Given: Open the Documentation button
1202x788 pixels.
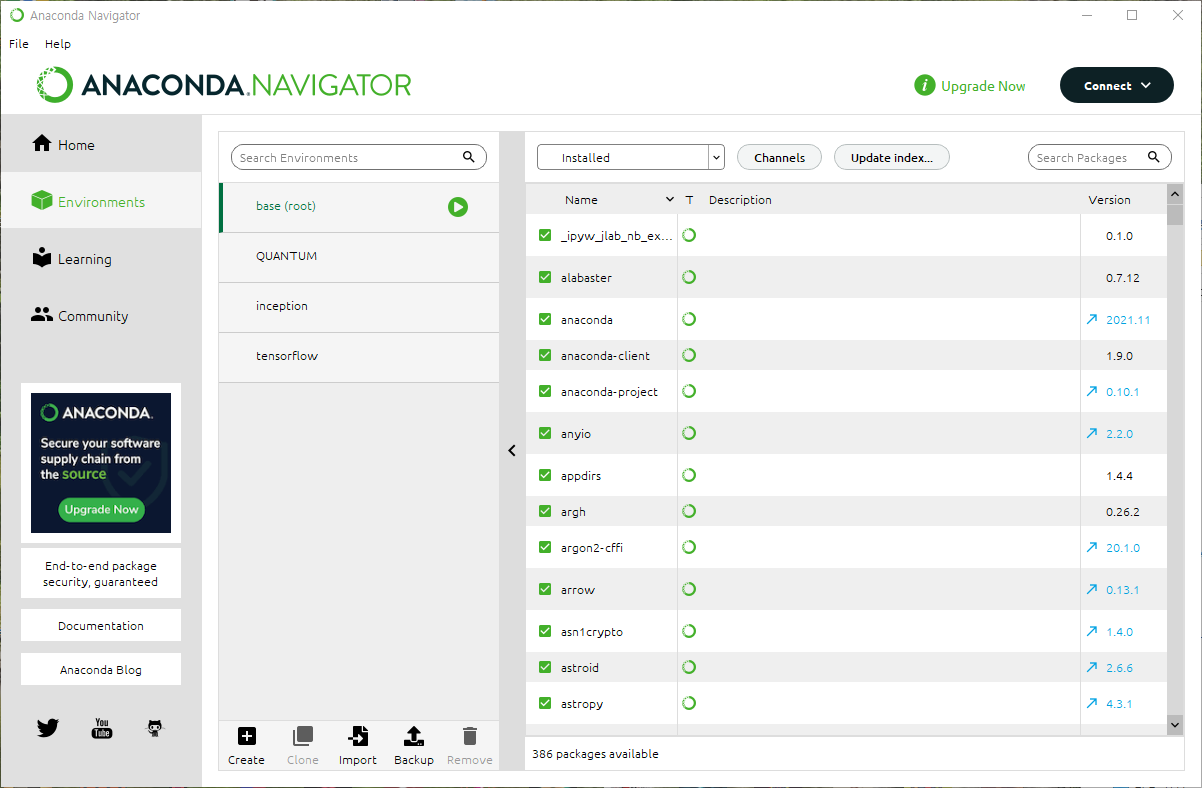Looking at the screenshot, I should (101, 625).
